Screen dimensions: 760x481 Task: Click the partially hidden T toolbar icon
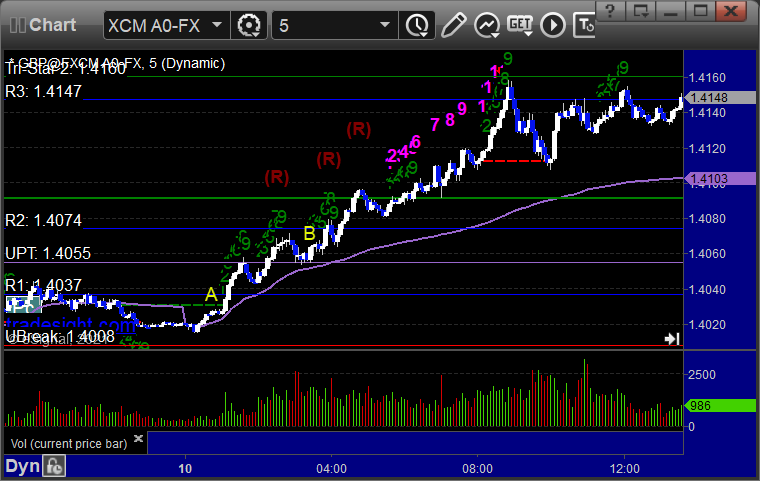(x=584, y=25)
